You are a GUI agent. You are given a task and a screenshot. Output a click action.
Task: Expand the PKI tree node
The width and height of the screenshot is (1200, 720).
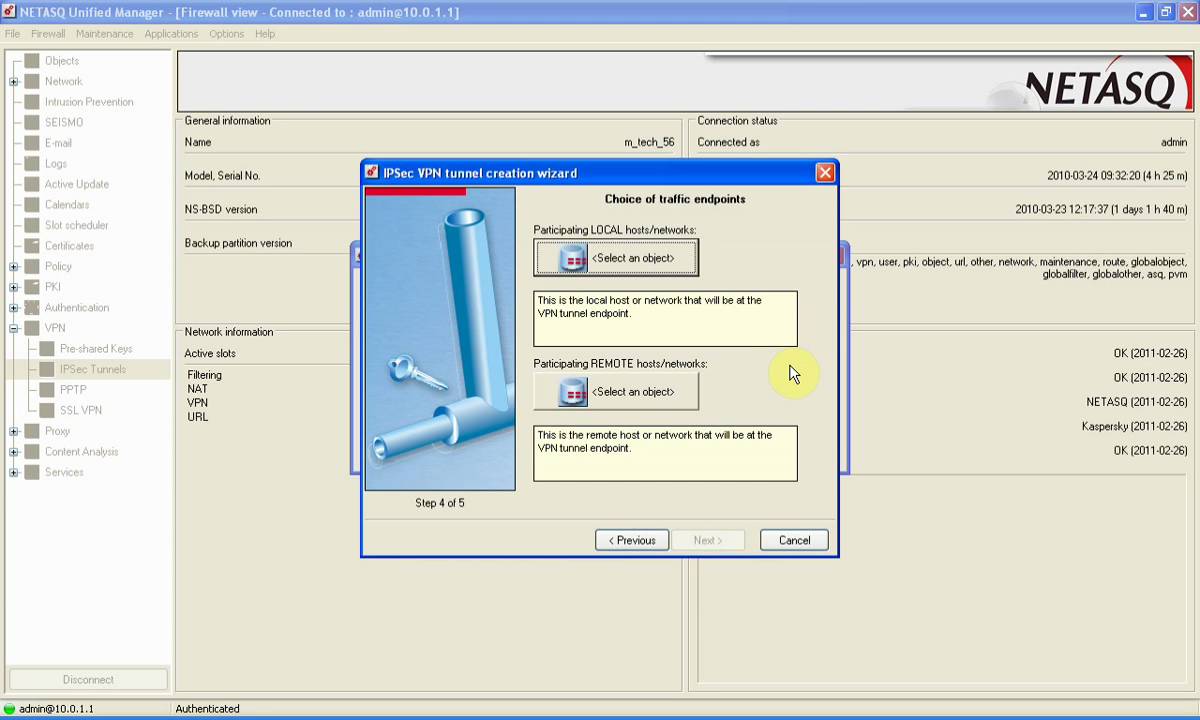14,287
